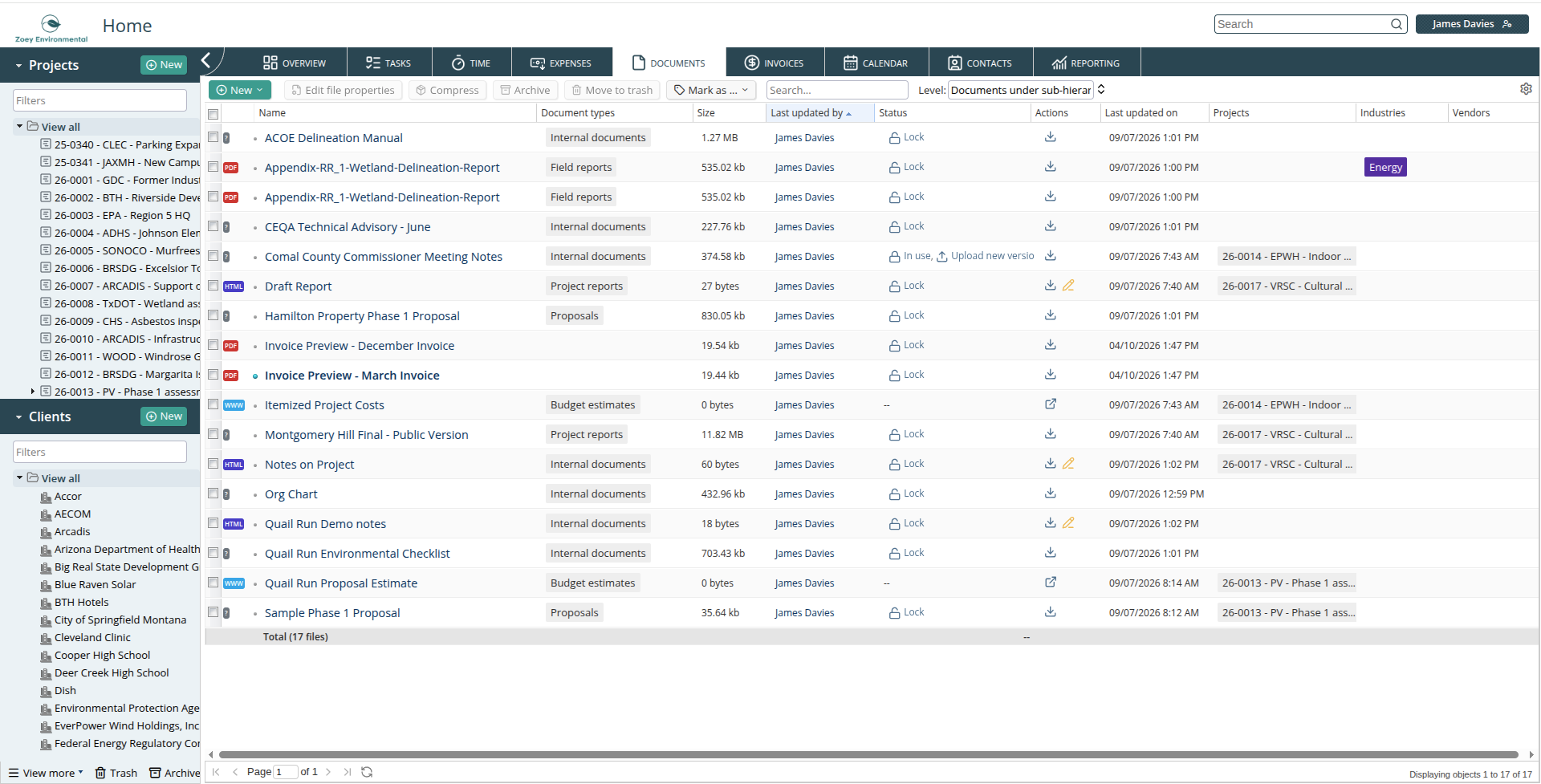Image resolution: width=1541 pixels, height=784 pixels.
Task: Open the Trash from the bottom bar
Action: (116, 773)
